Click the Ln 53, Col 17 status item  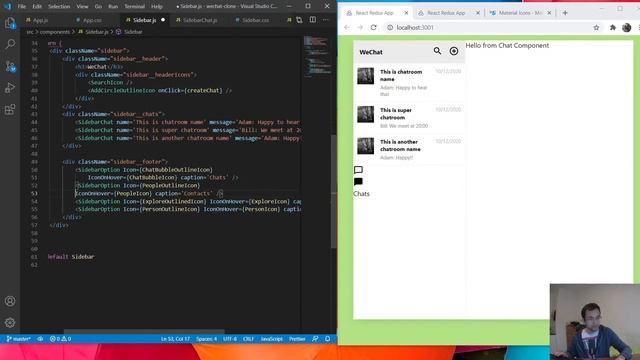[175, 339]
